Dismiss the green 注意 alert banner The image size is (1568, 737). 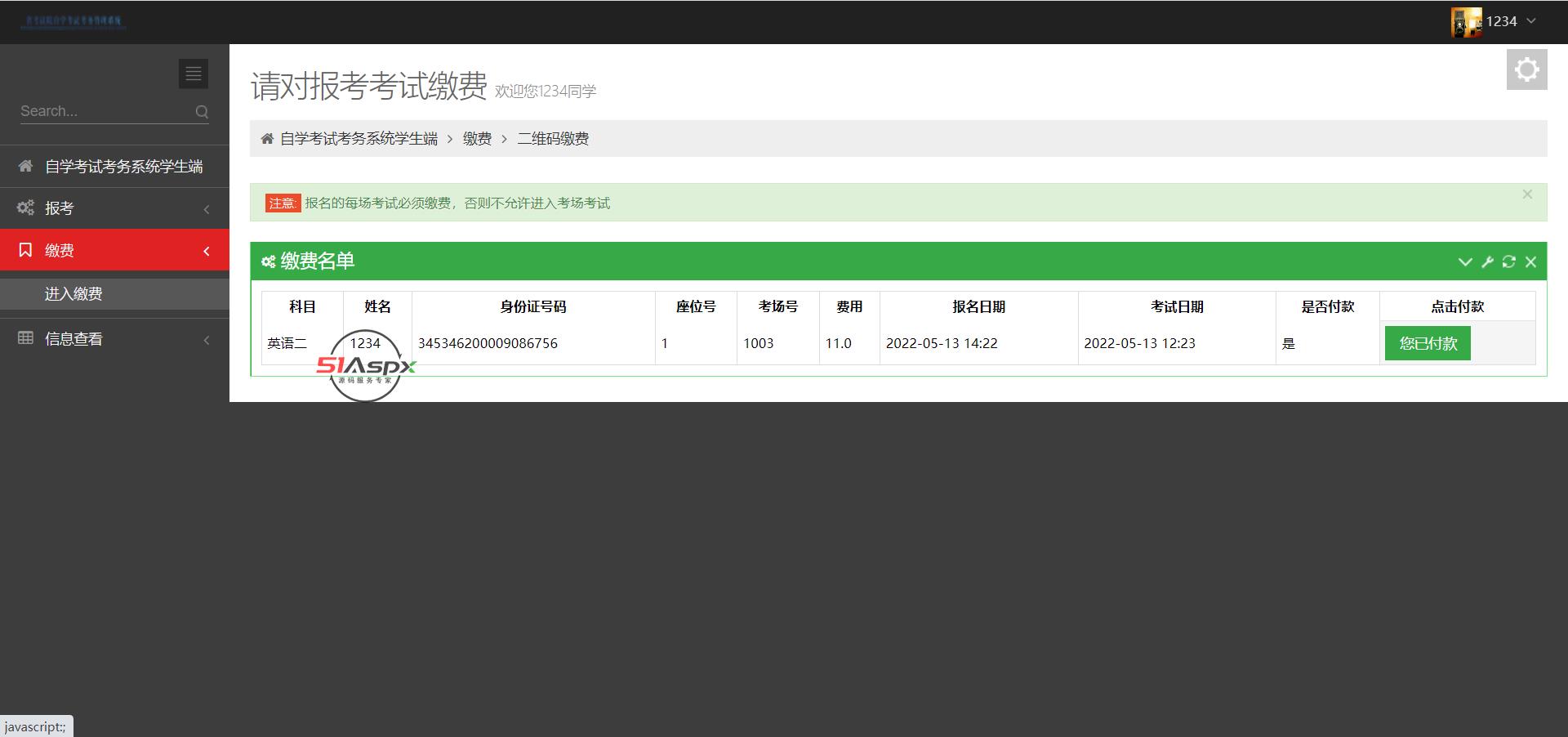pos(1526,194)
